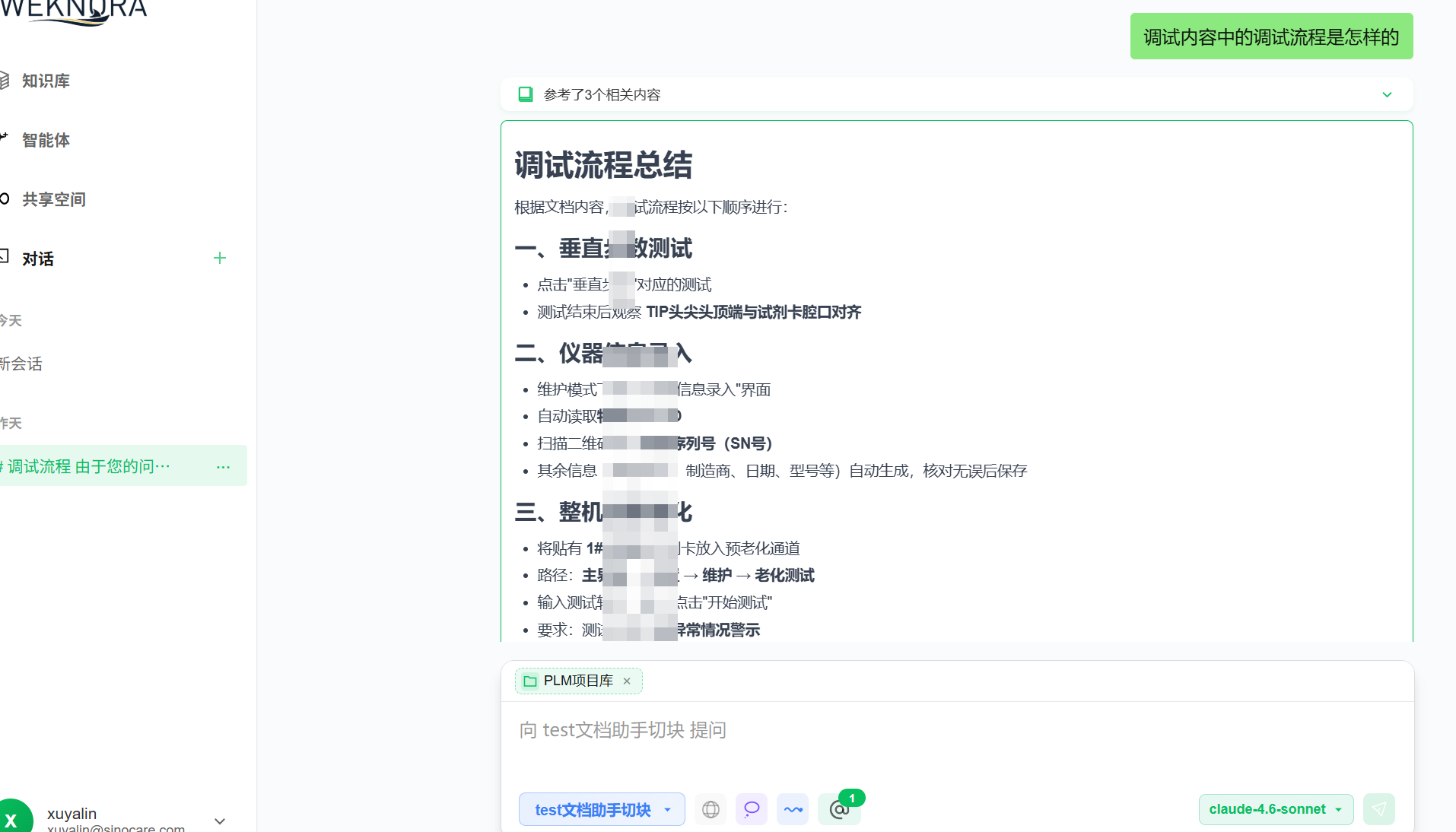
Task: Focus the 向 test文档助手切块 提问 input box
Action: (x=956, y=730)
